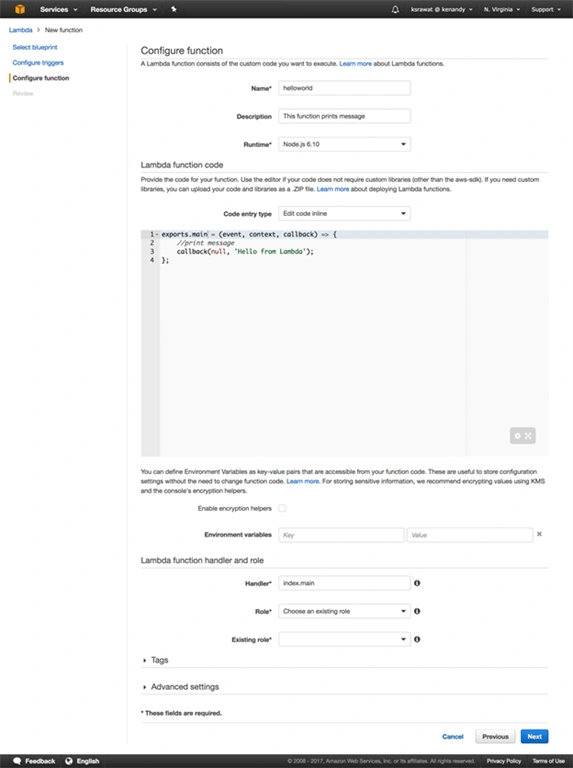Viewport: 573px width, 768px height.
Task: Click the Feedback speech bubble icon
Action: [17, 761]
